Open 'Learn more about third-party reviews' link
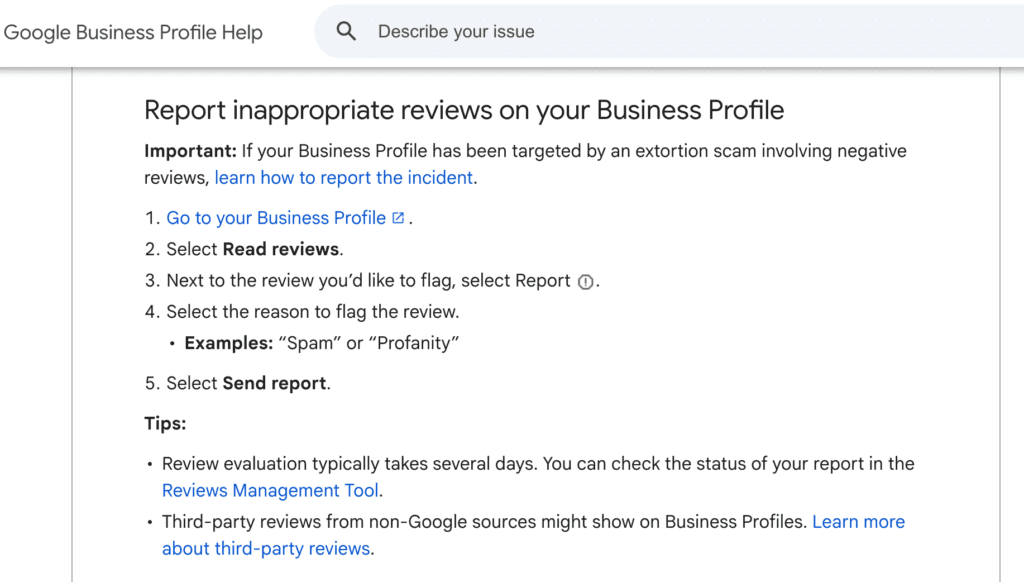This screenshot has width=1024, height=582. (x=858, y=522)
